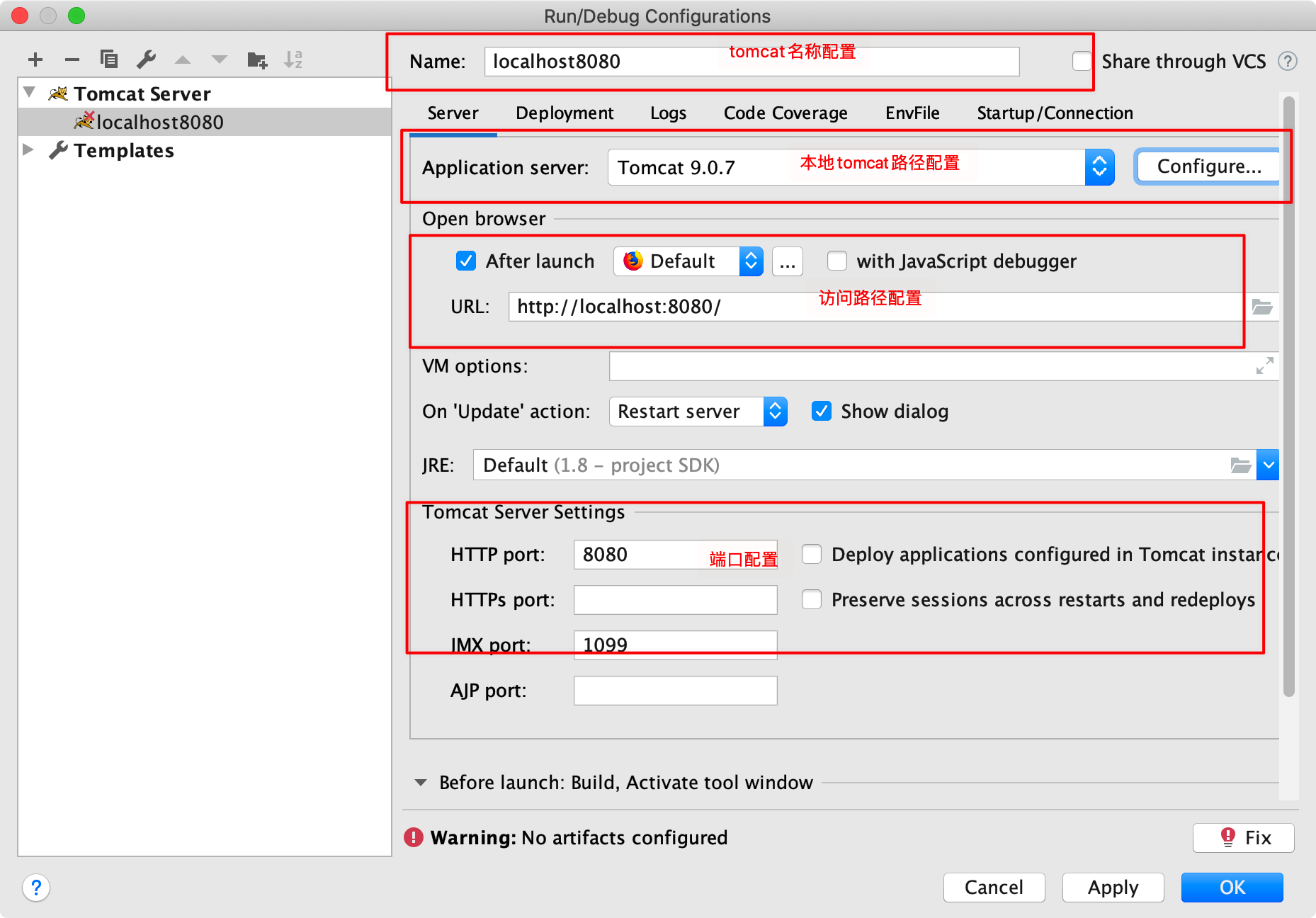
Task: Click the JRE Default (1.8 - project SDK) field
Action: tap(865, 465)
